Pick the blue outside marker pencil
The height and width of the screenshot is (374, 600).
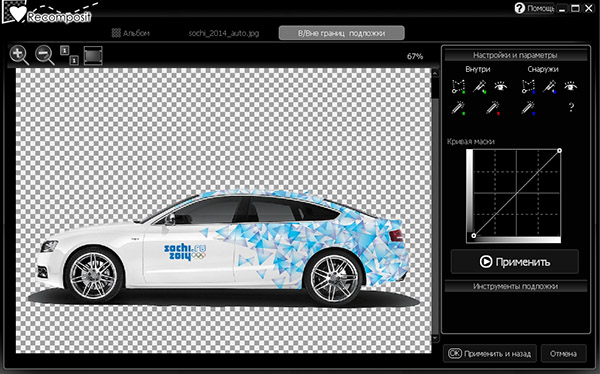coord(528,108)
